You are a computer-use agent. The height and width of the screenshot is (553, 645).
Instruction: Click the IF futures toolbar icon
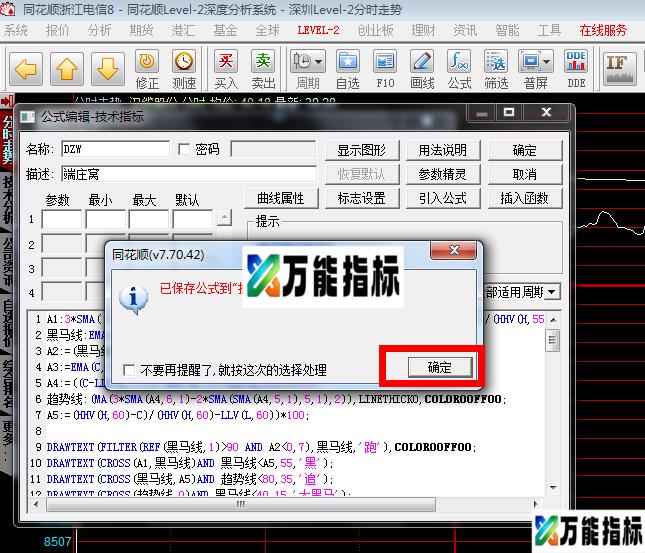coord(619,67)
